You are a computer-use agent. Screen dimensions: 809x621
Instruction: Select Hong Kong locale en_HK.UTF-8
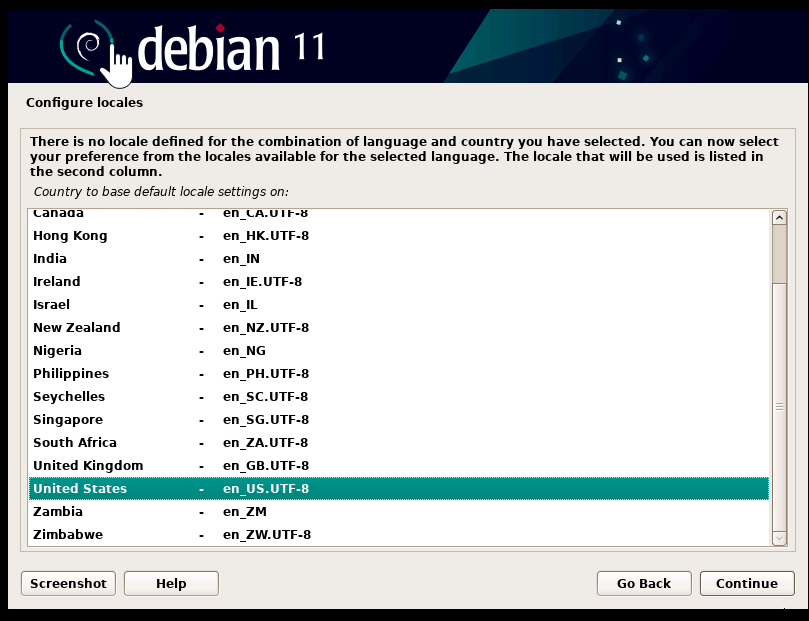pos(399,236)
